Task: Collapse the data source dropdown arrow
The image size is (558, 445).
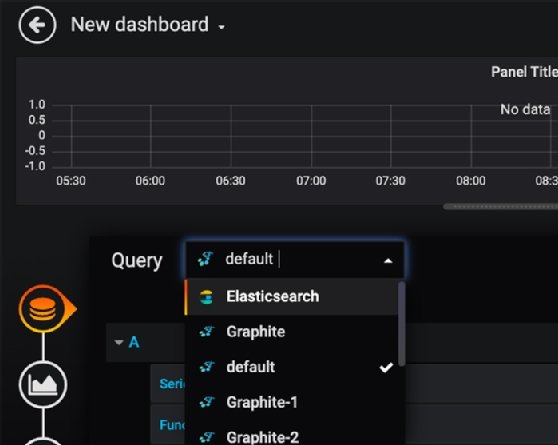Action: [388, 261]
